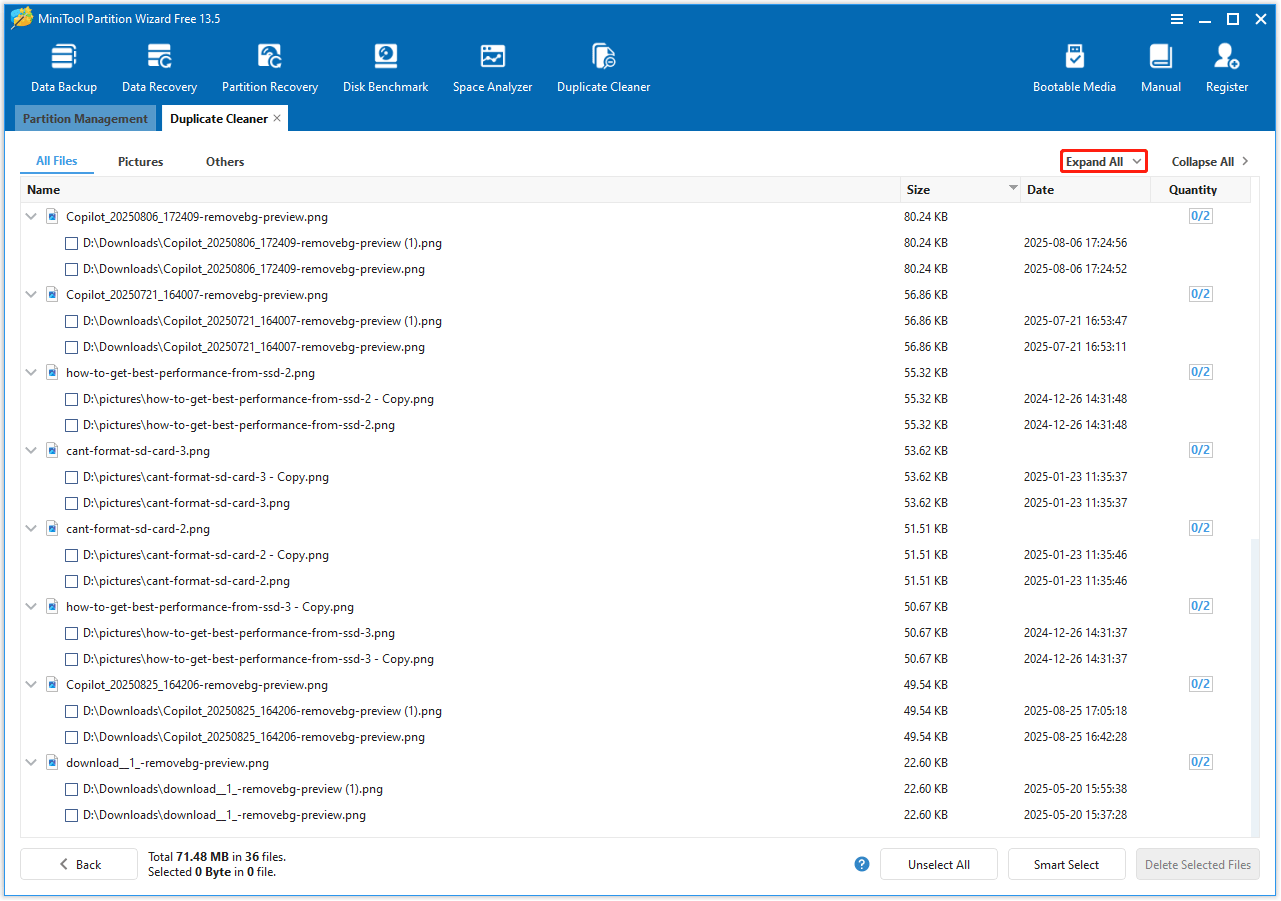
Task: Switch to the Partition Management tab
Action: (x=85, y=119)
